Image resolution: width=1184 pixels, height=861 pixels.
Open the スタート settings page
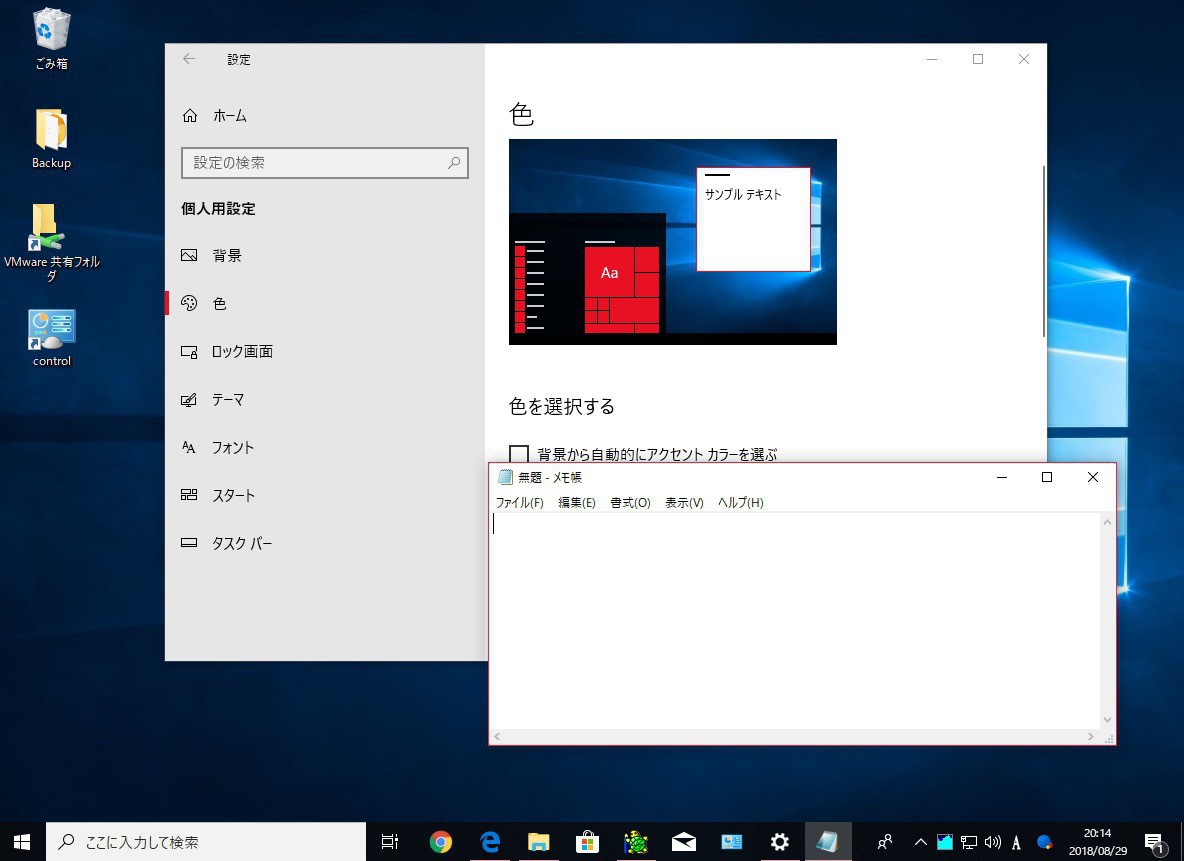[233, 496]
